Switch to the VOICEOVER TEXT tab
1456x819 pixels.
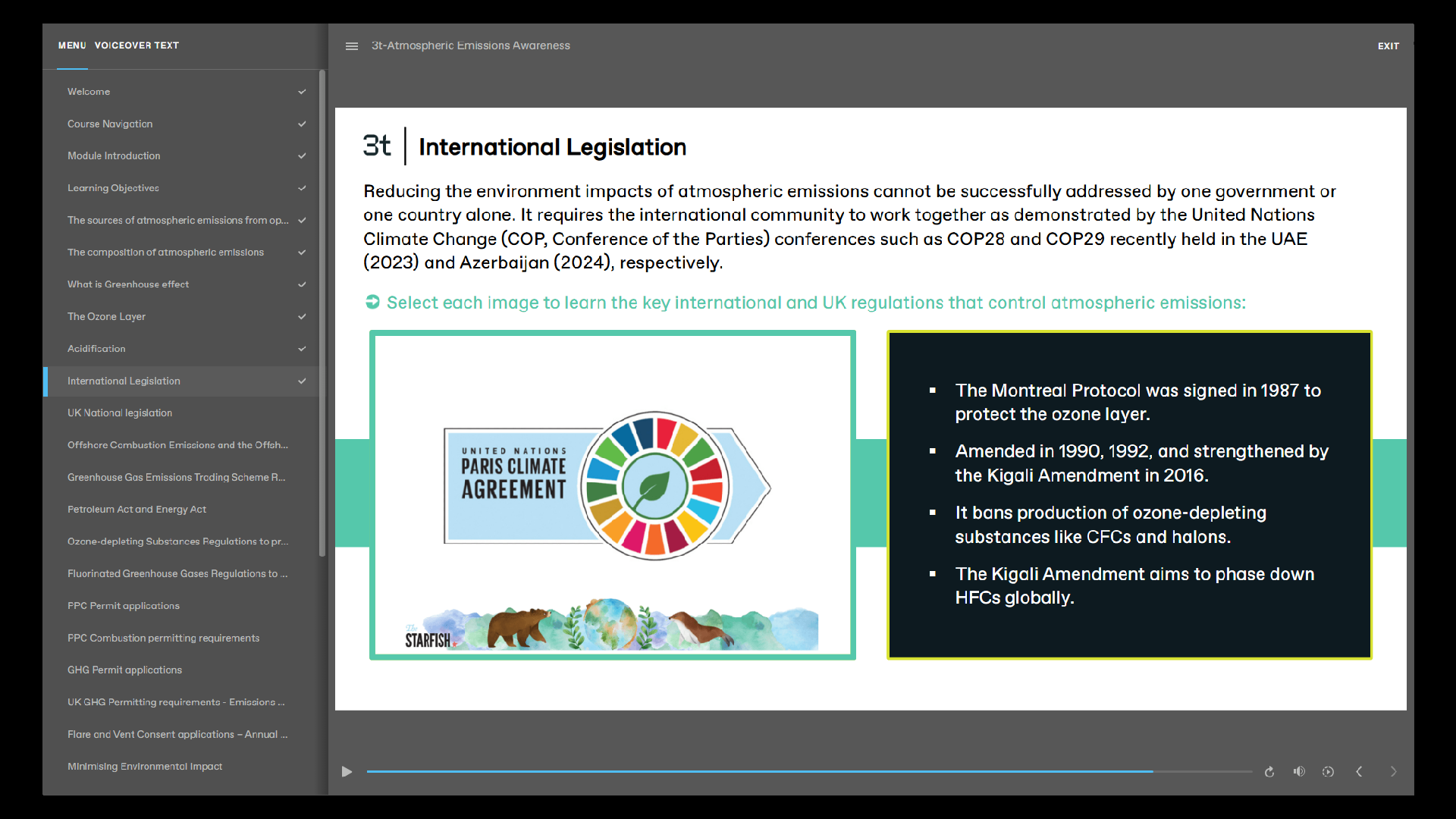point(137,45)
